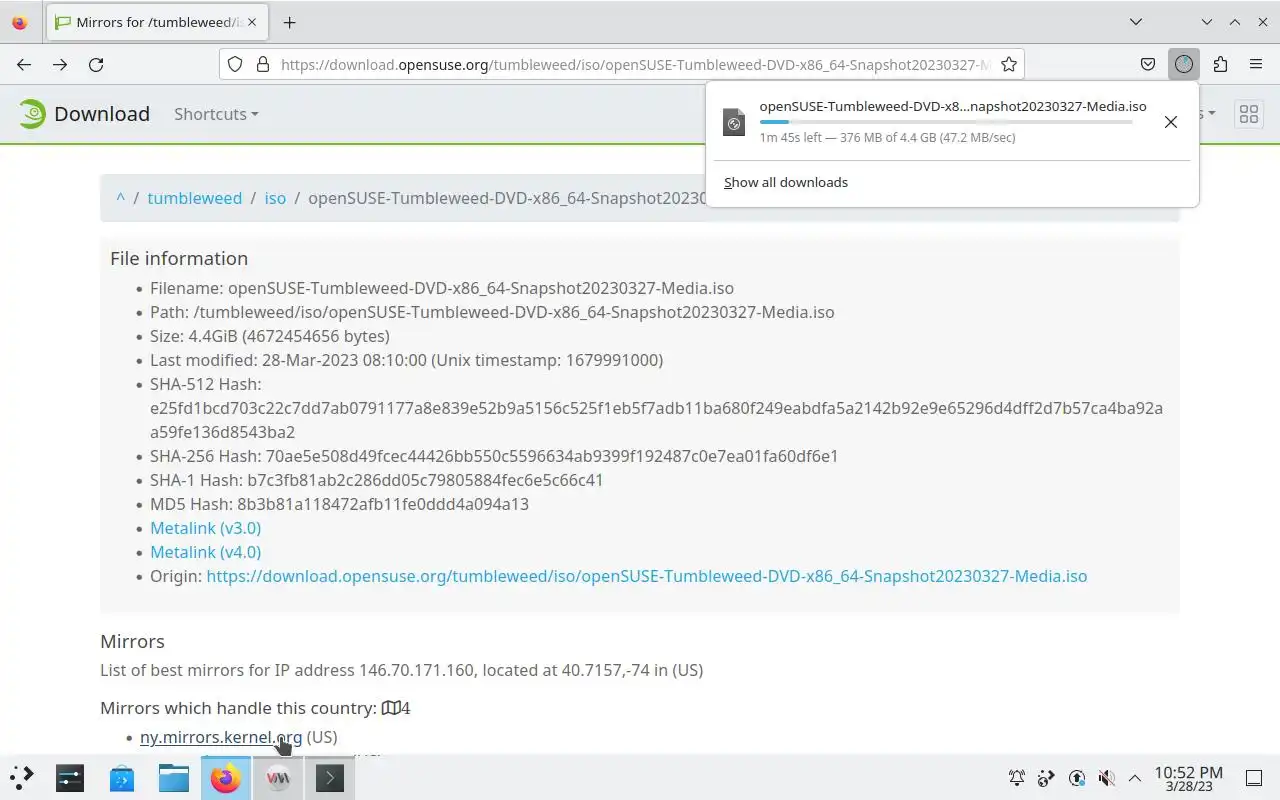Image resolution: width=1280 pixels, height=800 pixels.
Task: Expand the Shortcuts dropdown
Action: pyautogui.click(x=216, y=114)
